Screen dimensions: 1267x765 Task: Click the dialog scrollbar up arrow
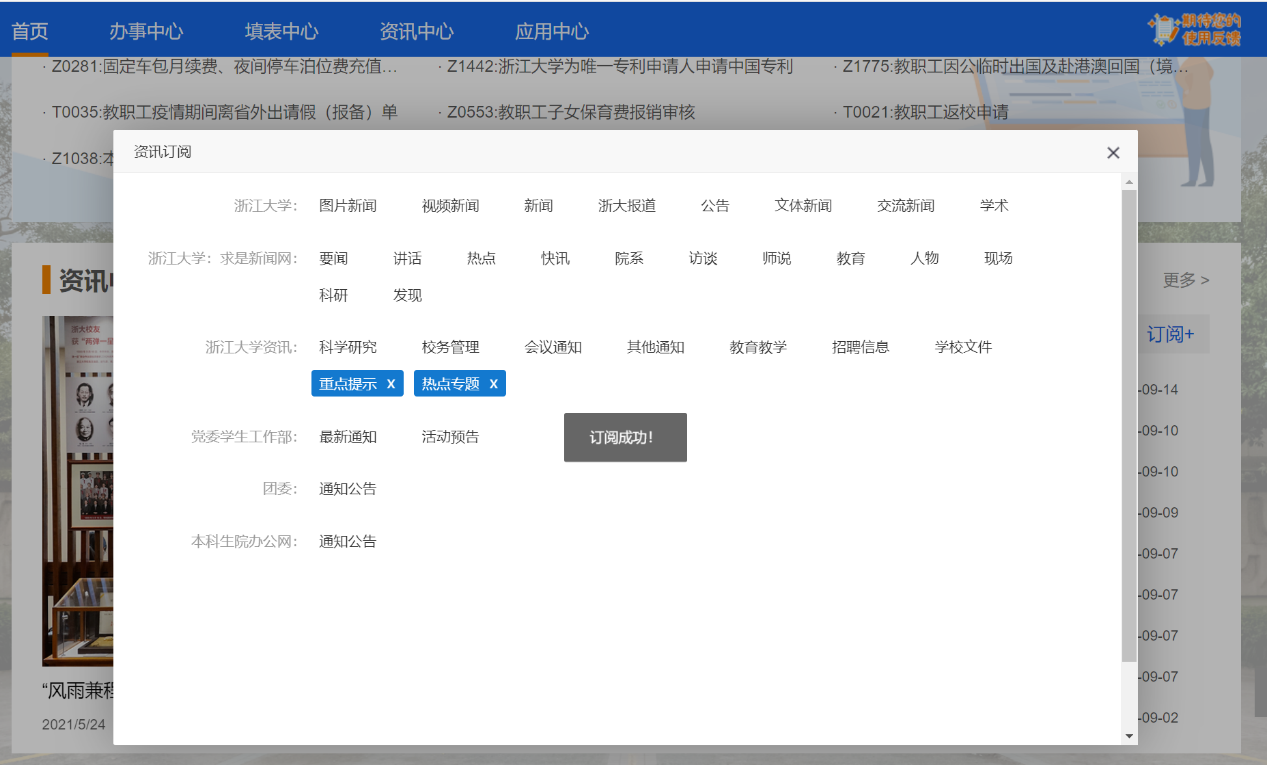(1130, 182)
